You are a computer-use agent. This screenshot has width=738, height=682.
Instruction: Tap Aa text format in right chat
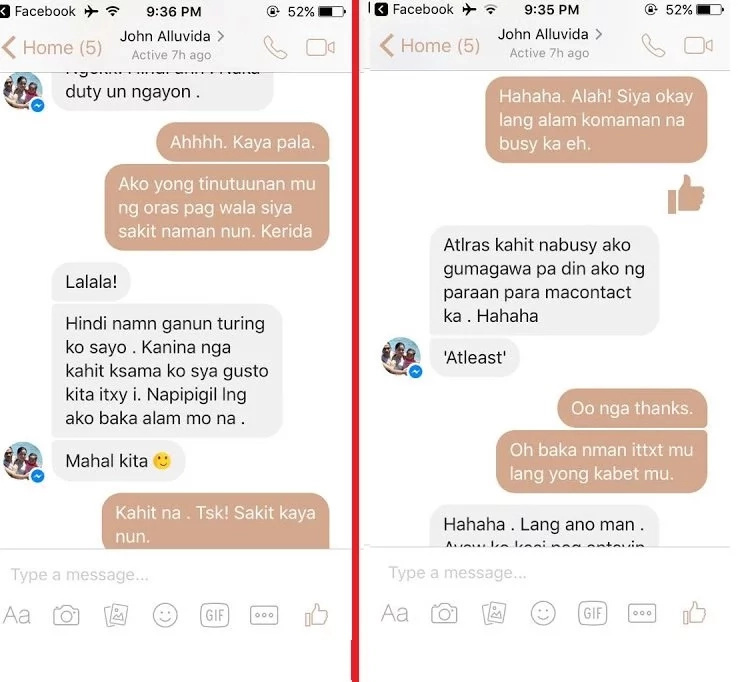[394, 614]
